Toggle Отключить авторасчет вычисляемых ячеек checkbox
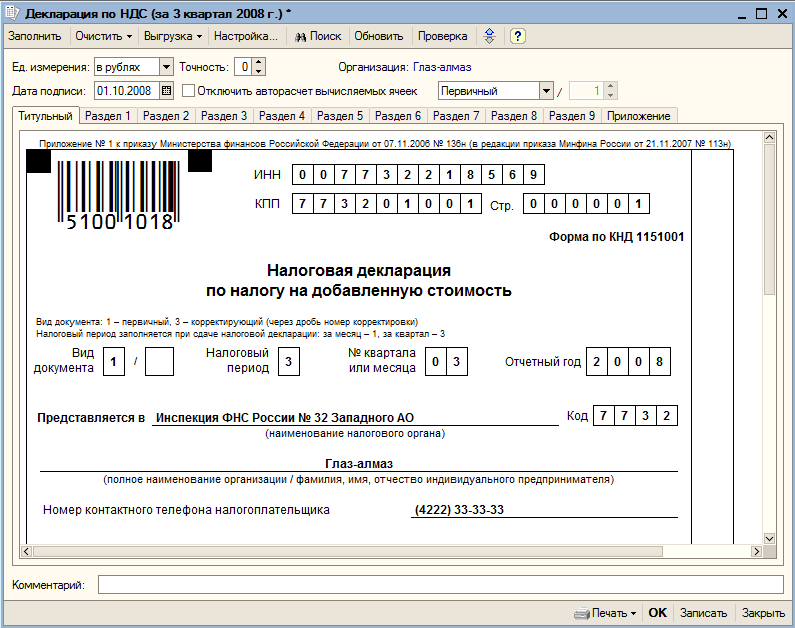 188,91
